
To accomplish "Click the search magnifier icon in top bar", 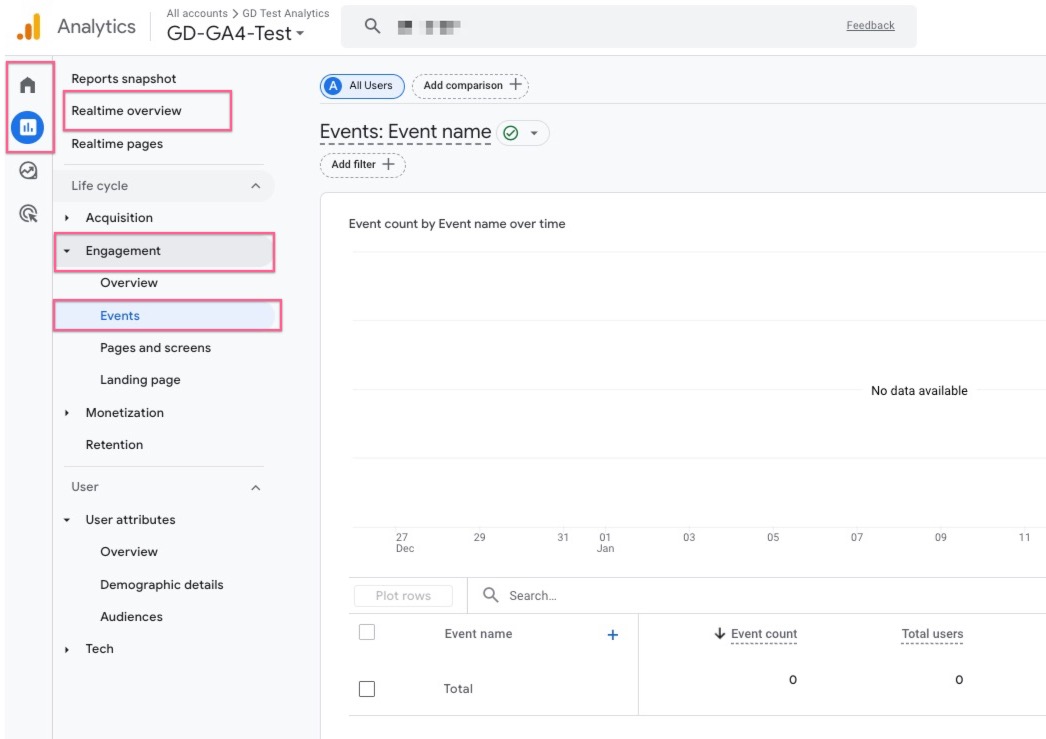I will (372, 26).
